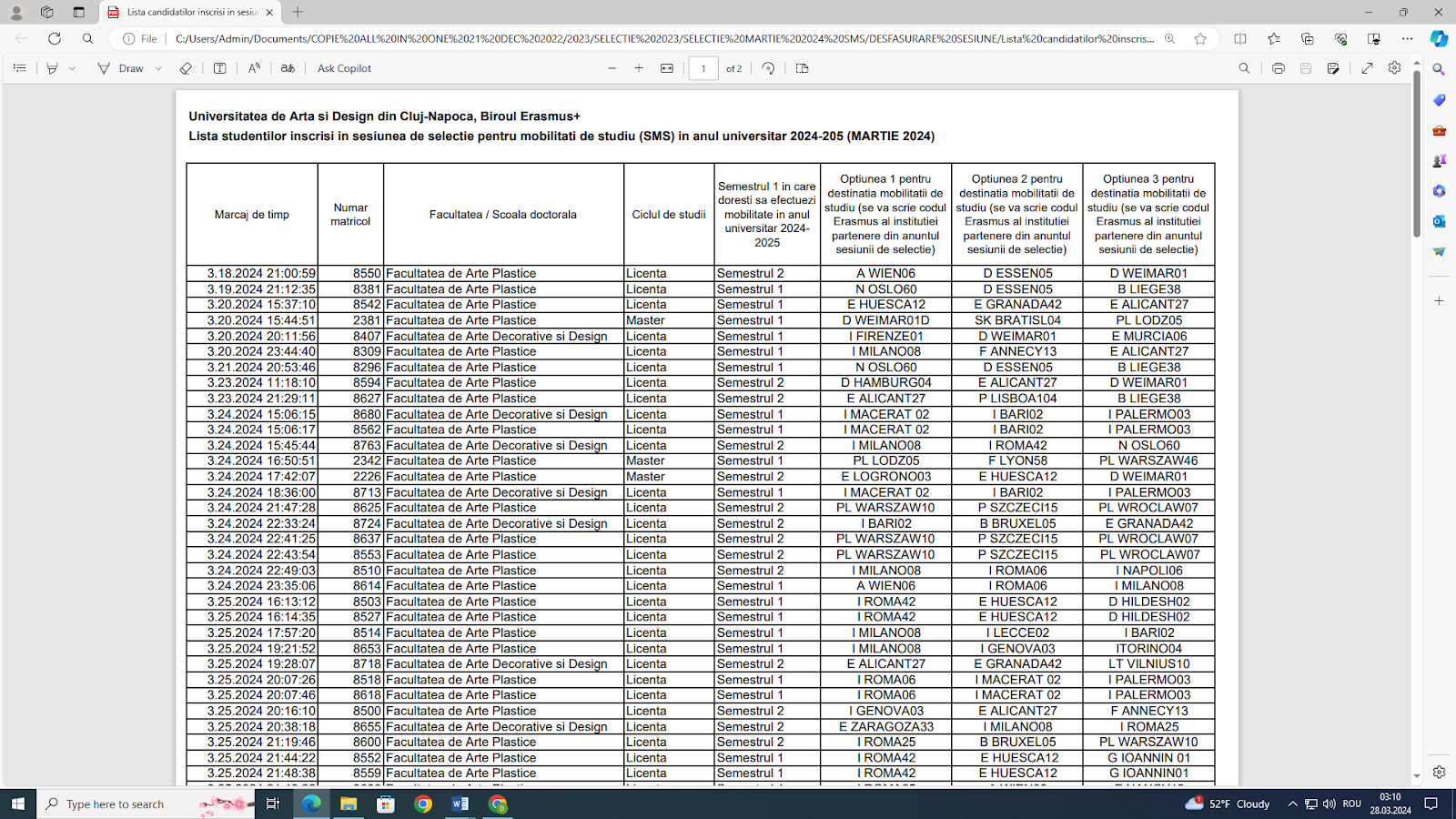This screenshot has width=1456, height=819.
Task: Rotate the PDF page
Action: point(768,68)
